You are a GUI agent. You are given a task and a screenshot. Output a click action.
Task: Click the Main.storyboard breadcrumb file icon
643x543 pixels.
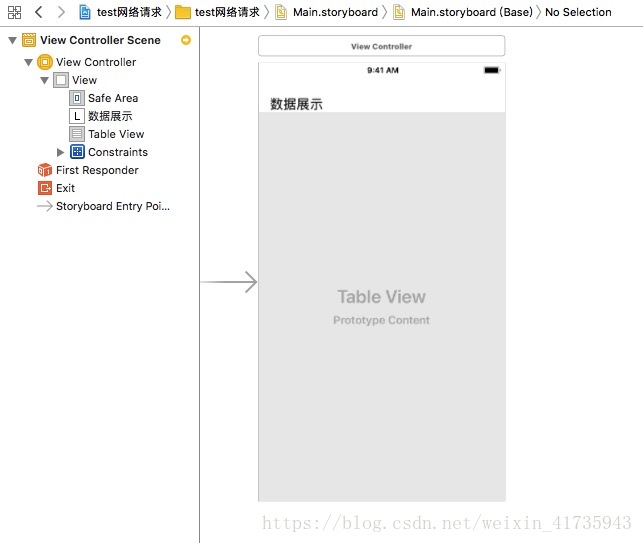281,12
